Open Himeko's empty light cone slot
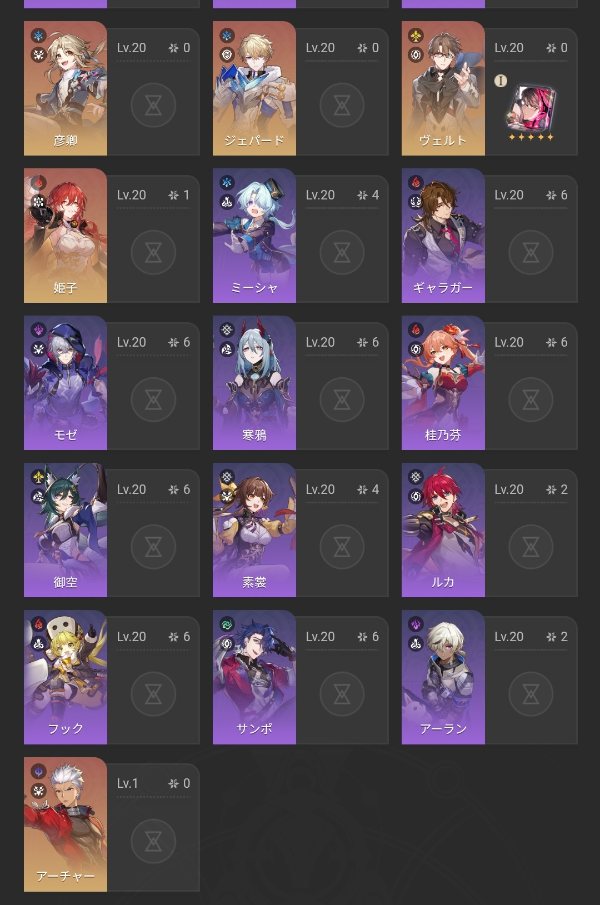 153,252
